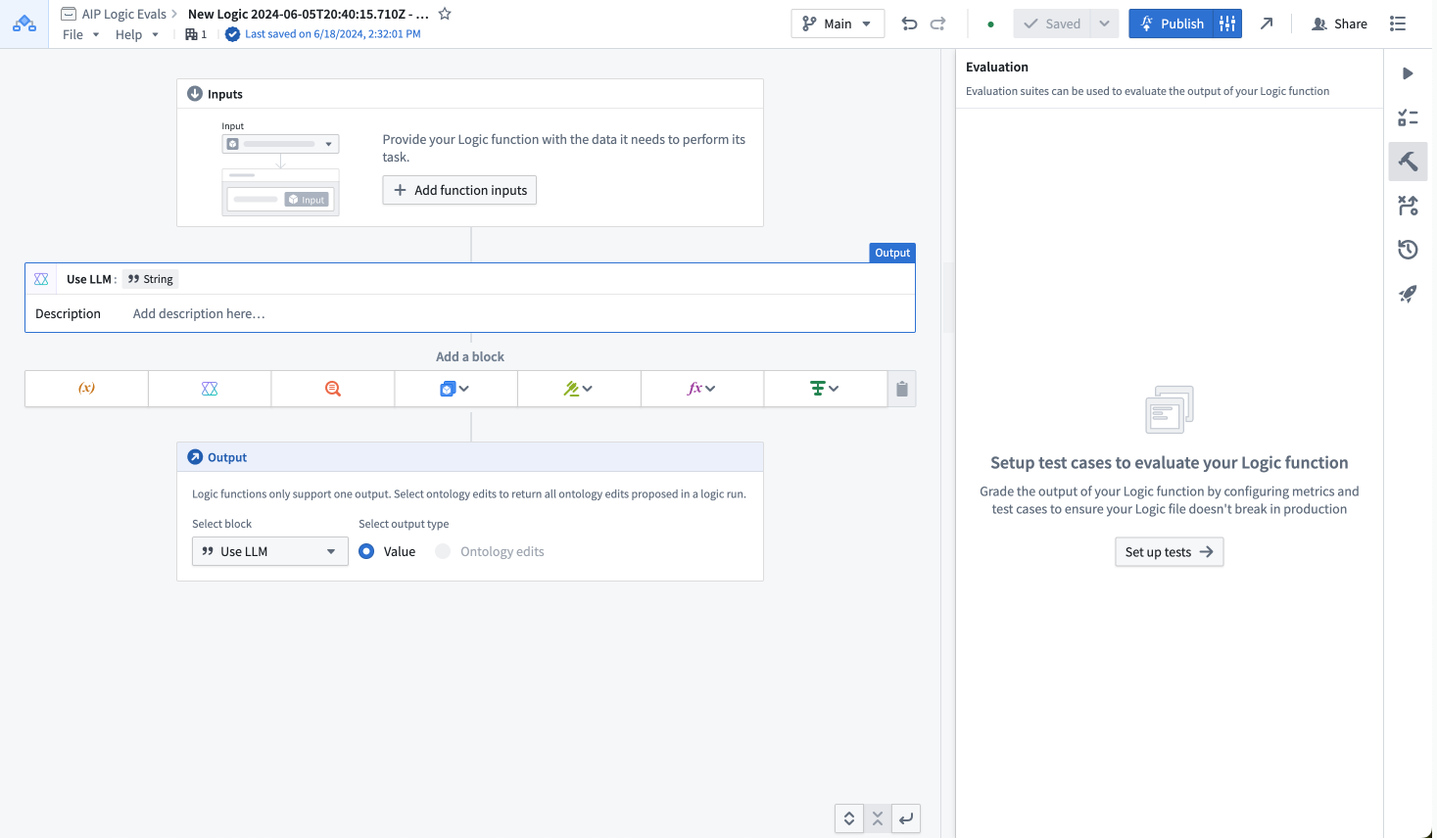Click the Add description here field
This screenshot has width=1437, height=840.
coord(199,313)
